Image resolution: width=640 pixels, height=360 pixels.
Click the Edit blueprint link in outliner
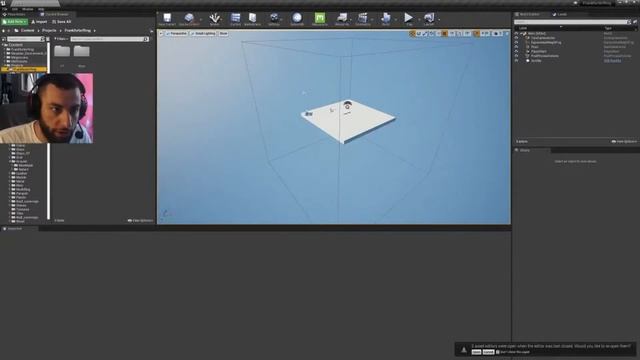pyautogui.click(x=612, y=60)
